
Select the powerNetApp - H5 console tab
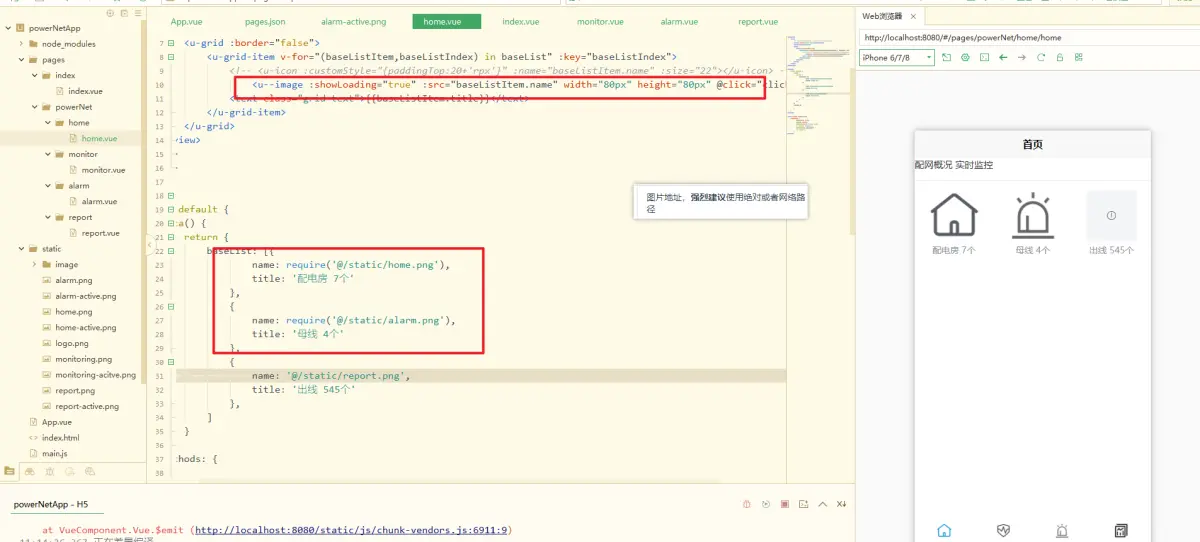pos(51,504)
